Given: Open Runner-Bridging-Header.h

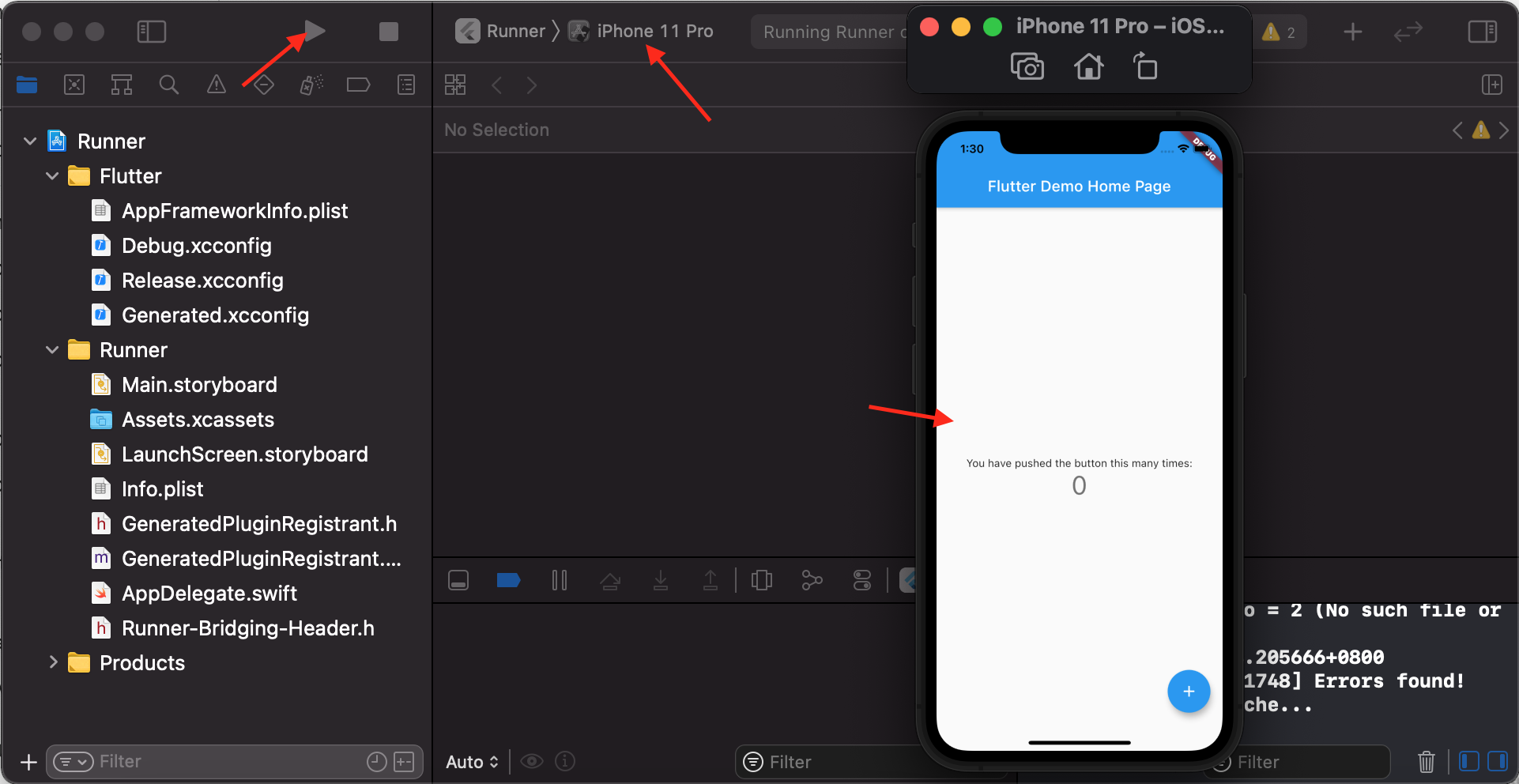Looking at the screenshot, I should pyautogui.click(x=247, y=628).
